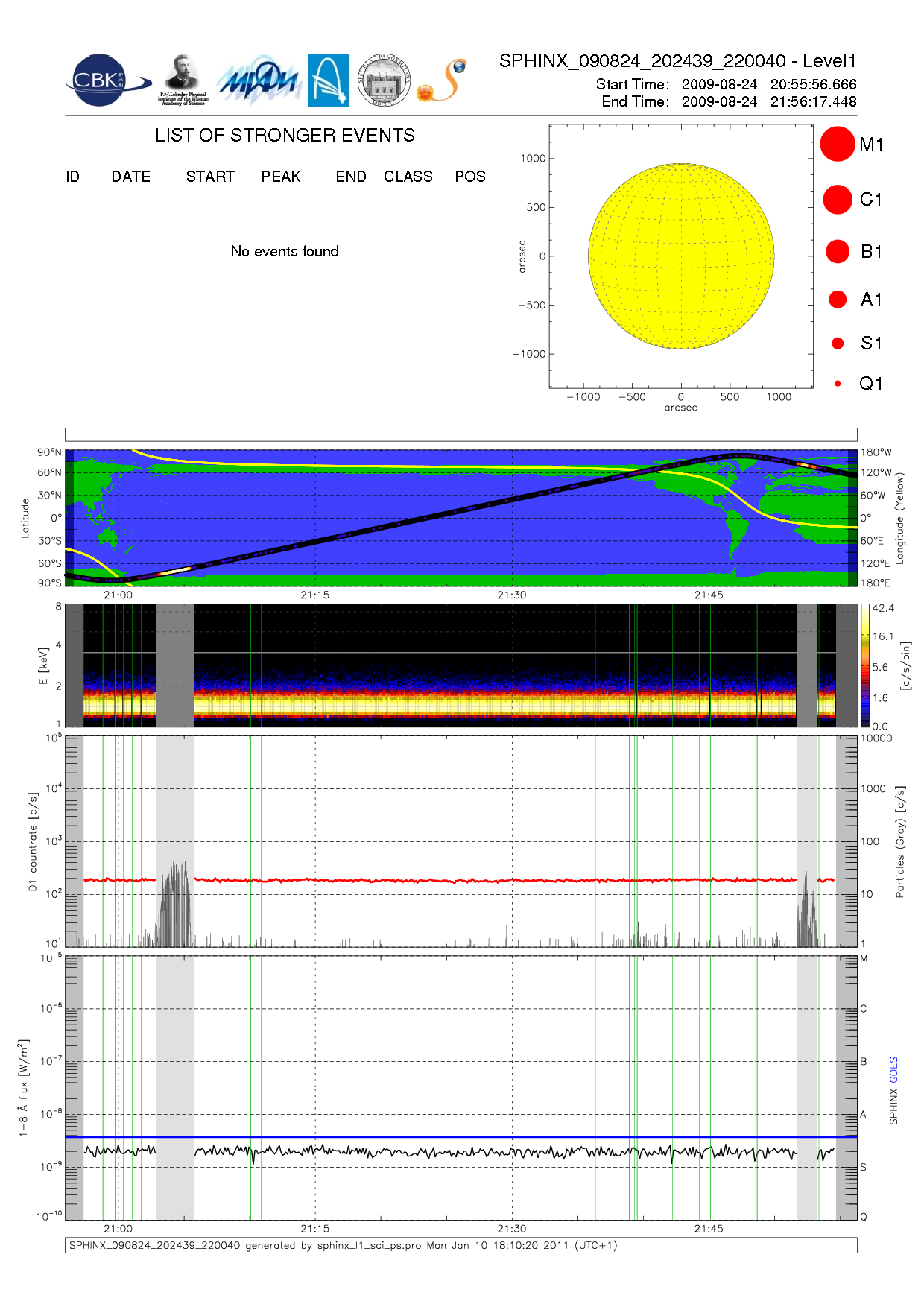Click the round building seal emblem
The image size is (924, 1307).
[x=384, y=80]
